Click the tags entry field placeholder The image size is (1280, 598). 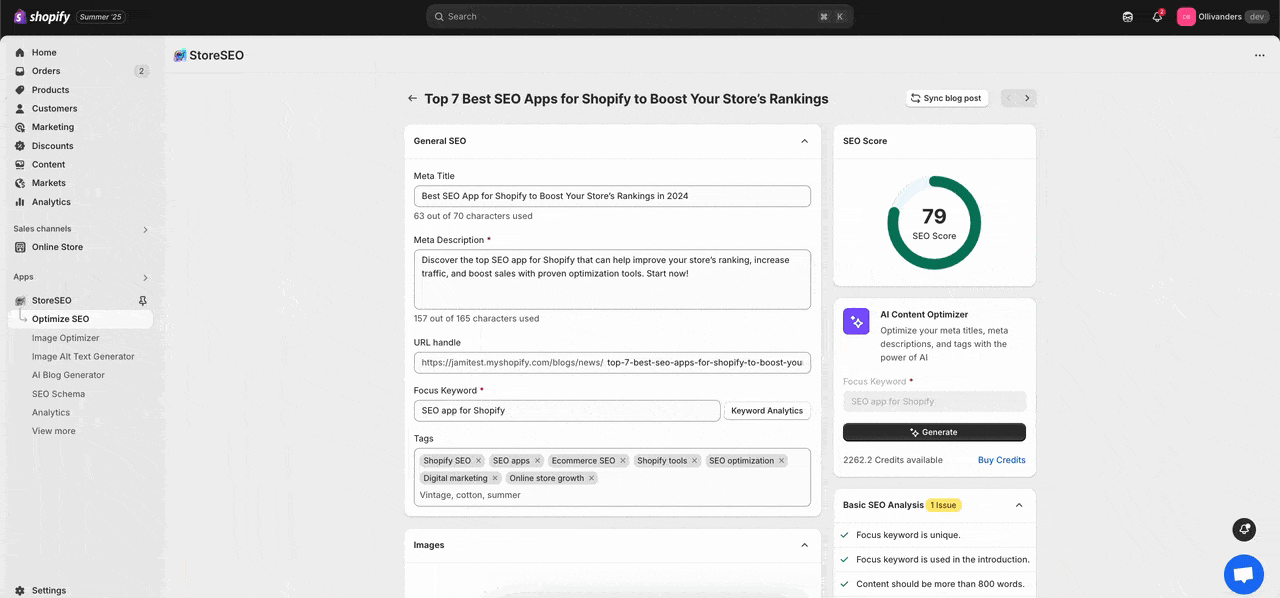click(470, 495)
